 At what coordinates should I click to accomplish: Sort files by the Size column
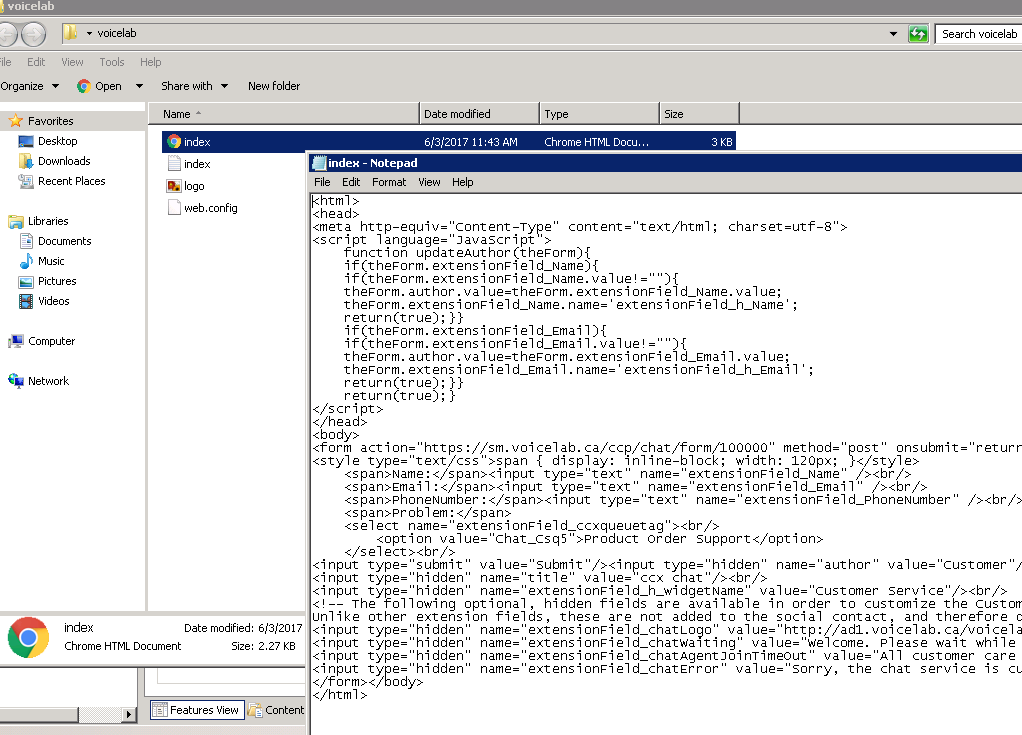point(699,113)
